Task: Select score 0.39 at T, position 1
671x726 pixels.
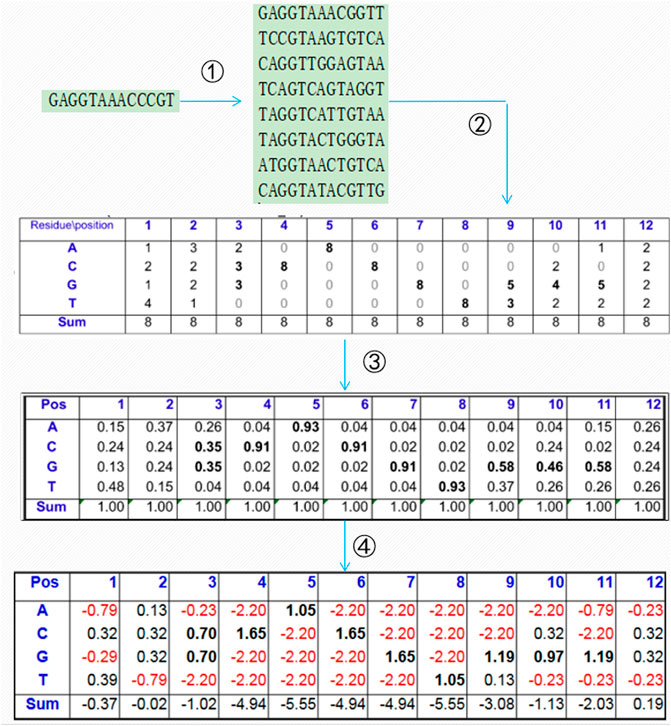Action: (102, 680)
